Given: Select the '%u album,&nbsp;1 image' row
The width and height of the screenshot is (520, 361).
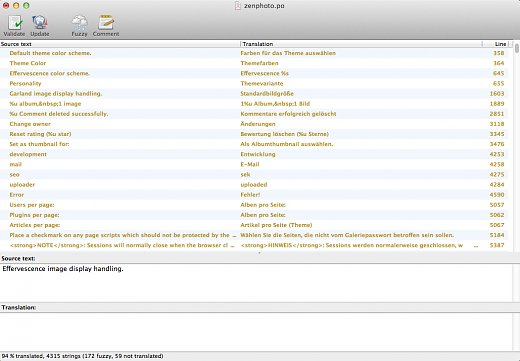Looking at the screenshot, I should coord(254,104).
